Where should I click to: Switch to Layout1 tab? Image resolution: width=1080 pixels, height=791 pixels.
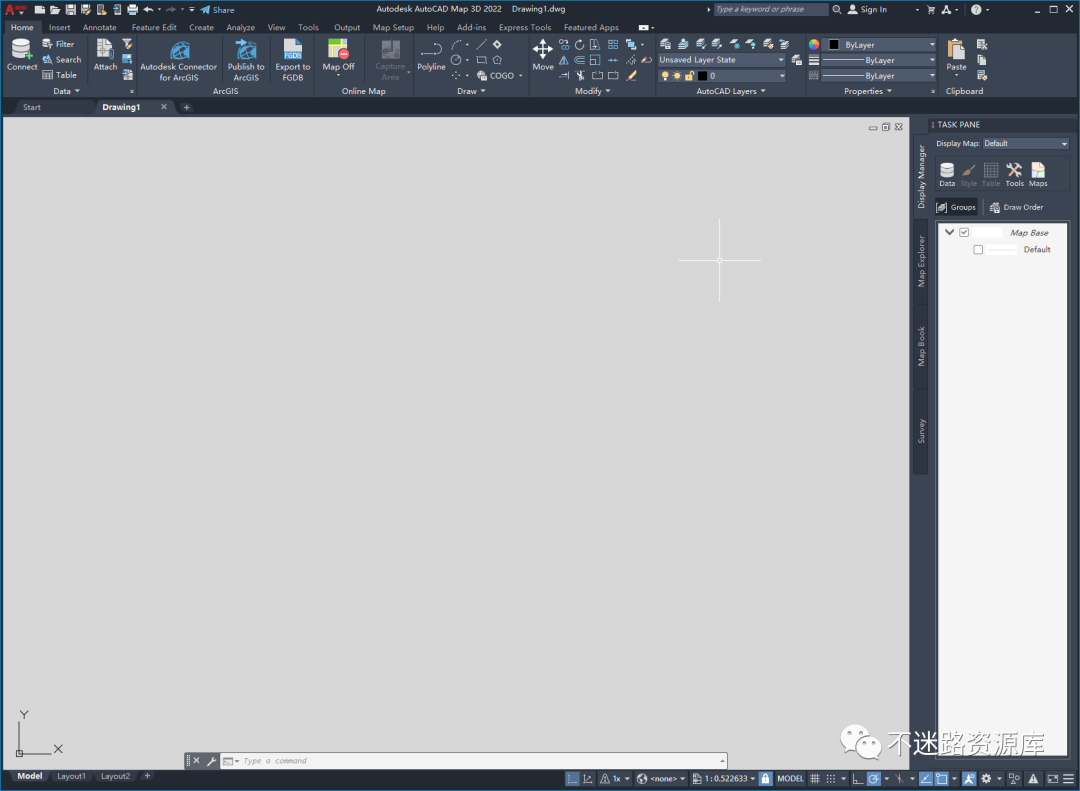point(71,777)
